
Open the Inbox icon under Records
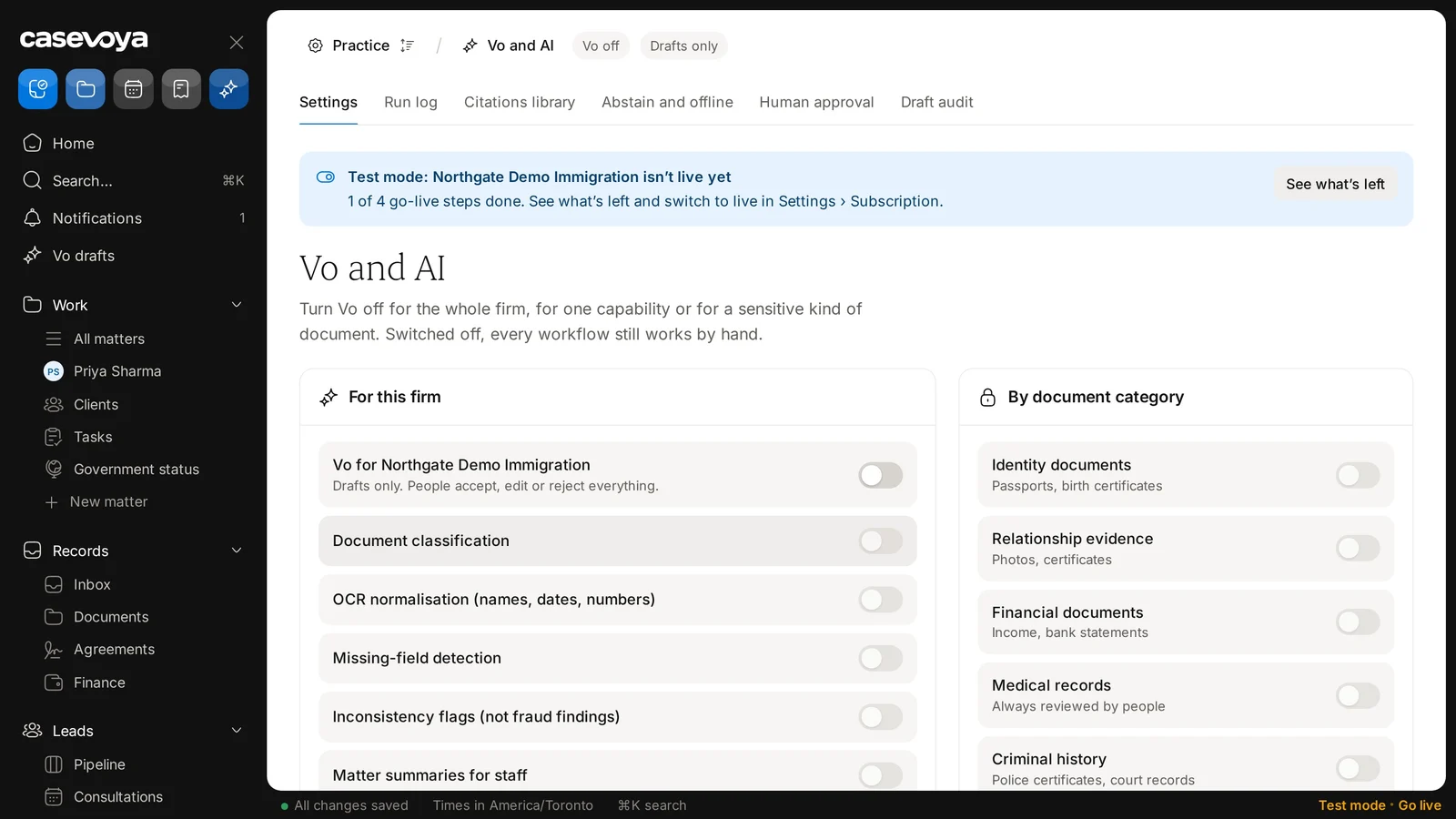point(54,584)
